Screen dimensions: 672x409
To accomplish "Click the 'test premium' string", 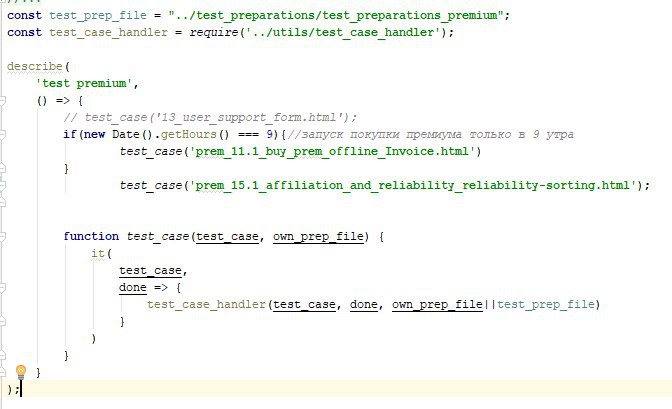I will click(x=84, y=83).
